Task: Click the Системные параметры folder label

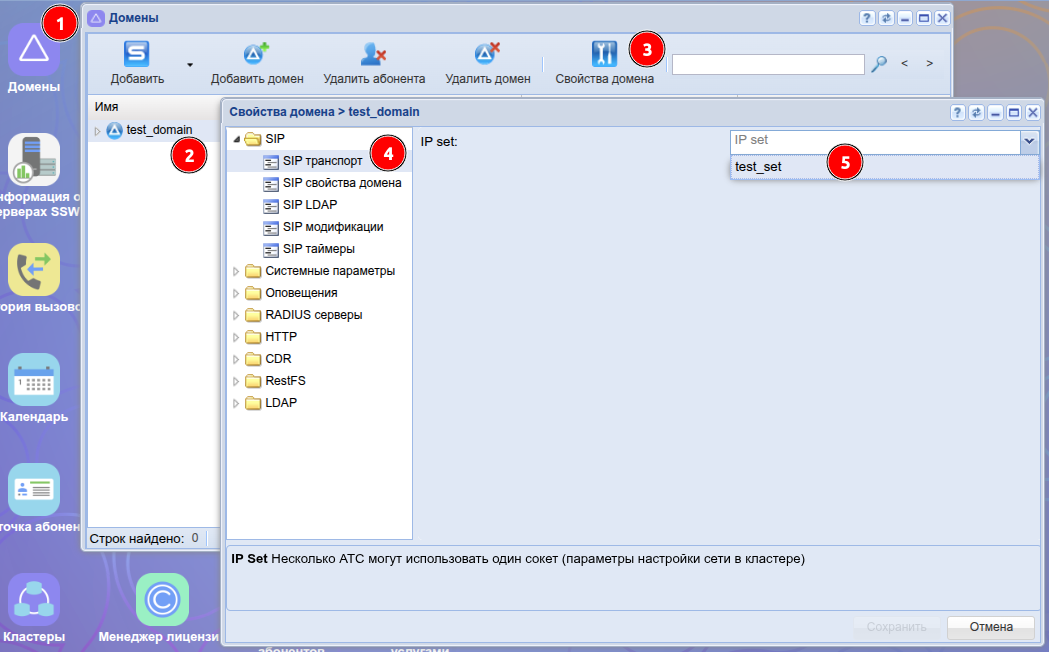Action: pyautogui.click(x=330, y=271)
